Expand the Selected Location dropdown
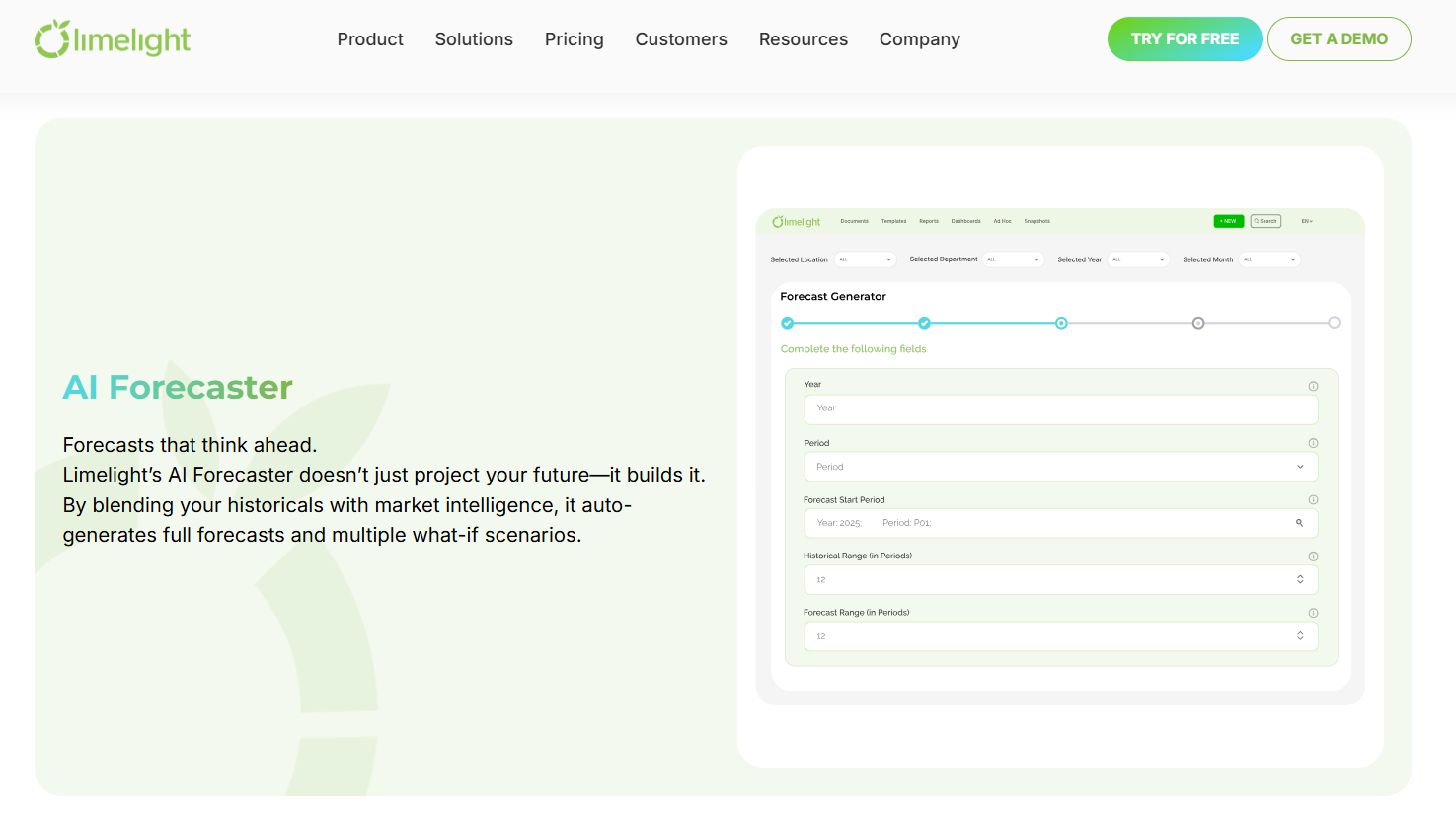 (865, 259)
